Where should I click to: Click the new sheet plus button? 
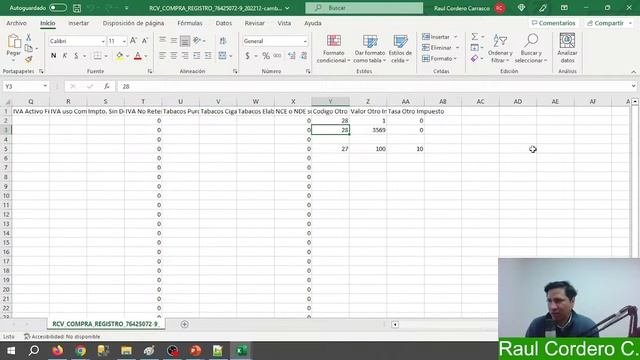point(184,324)
